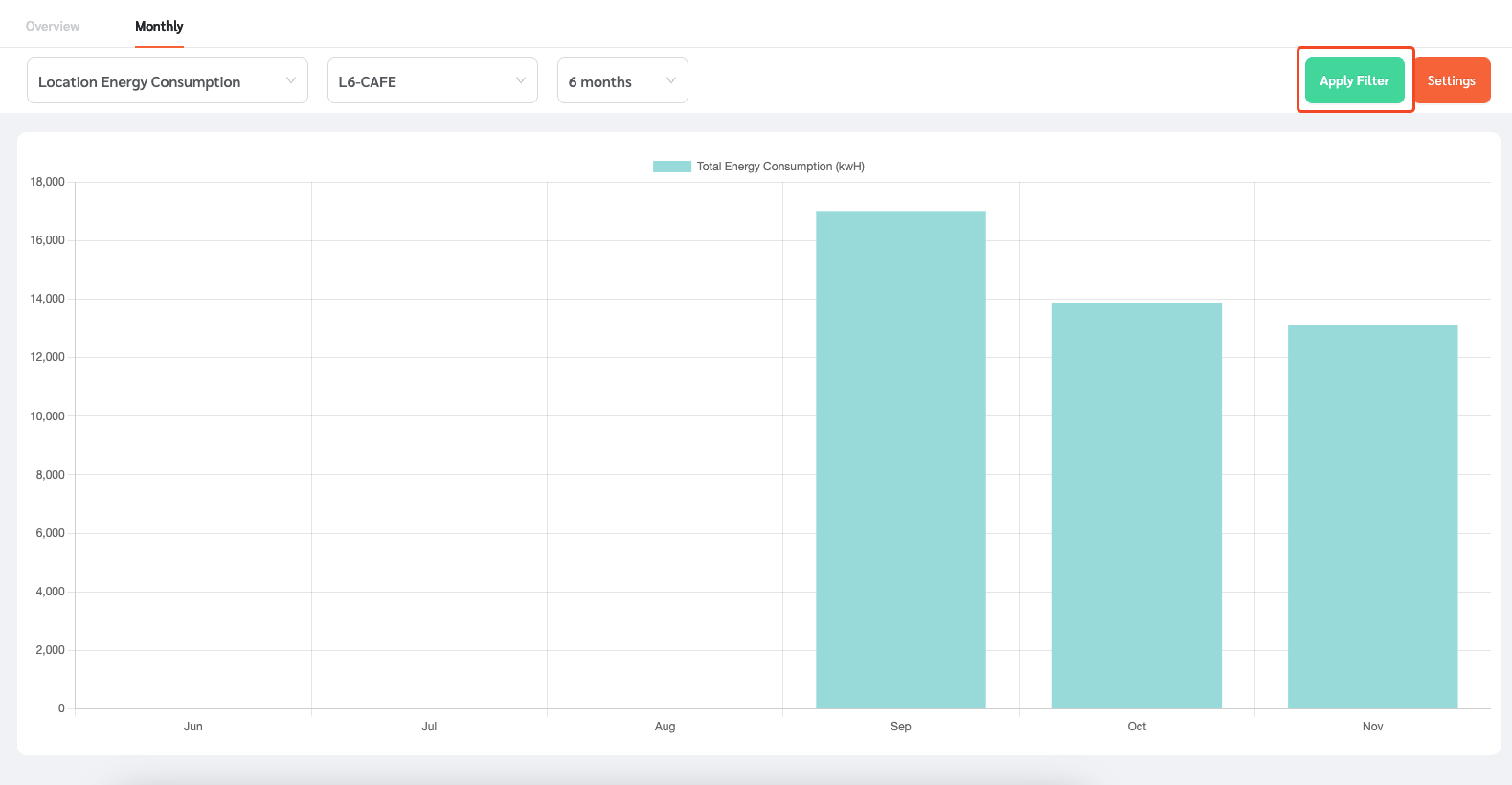This screenshot has height=785, width=1512.
Task: Open the 6 months period dropdown
Action: coord(622,80)
